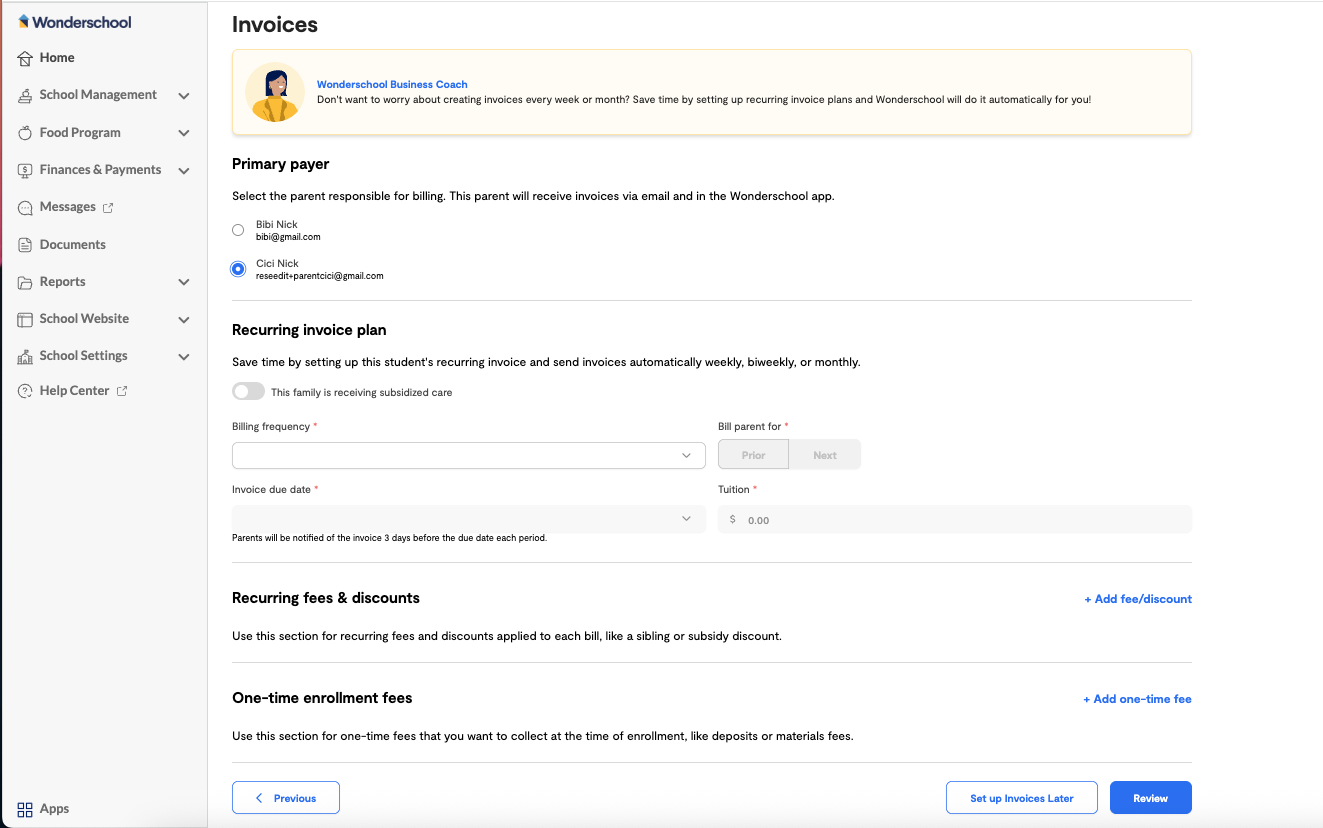
Task: Expand the School Settings chevron
Action: click(184, 357)
